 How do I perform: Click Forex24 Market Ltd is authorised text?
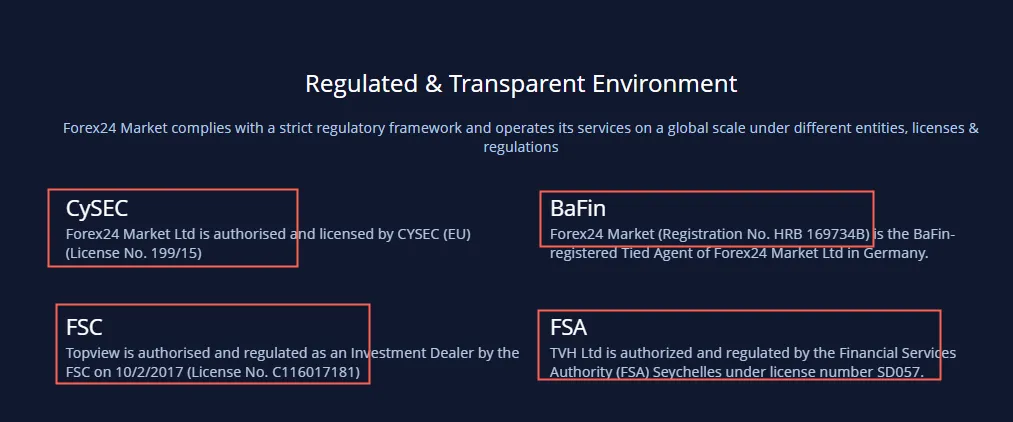pyautogui.click(x=171, y=234)
